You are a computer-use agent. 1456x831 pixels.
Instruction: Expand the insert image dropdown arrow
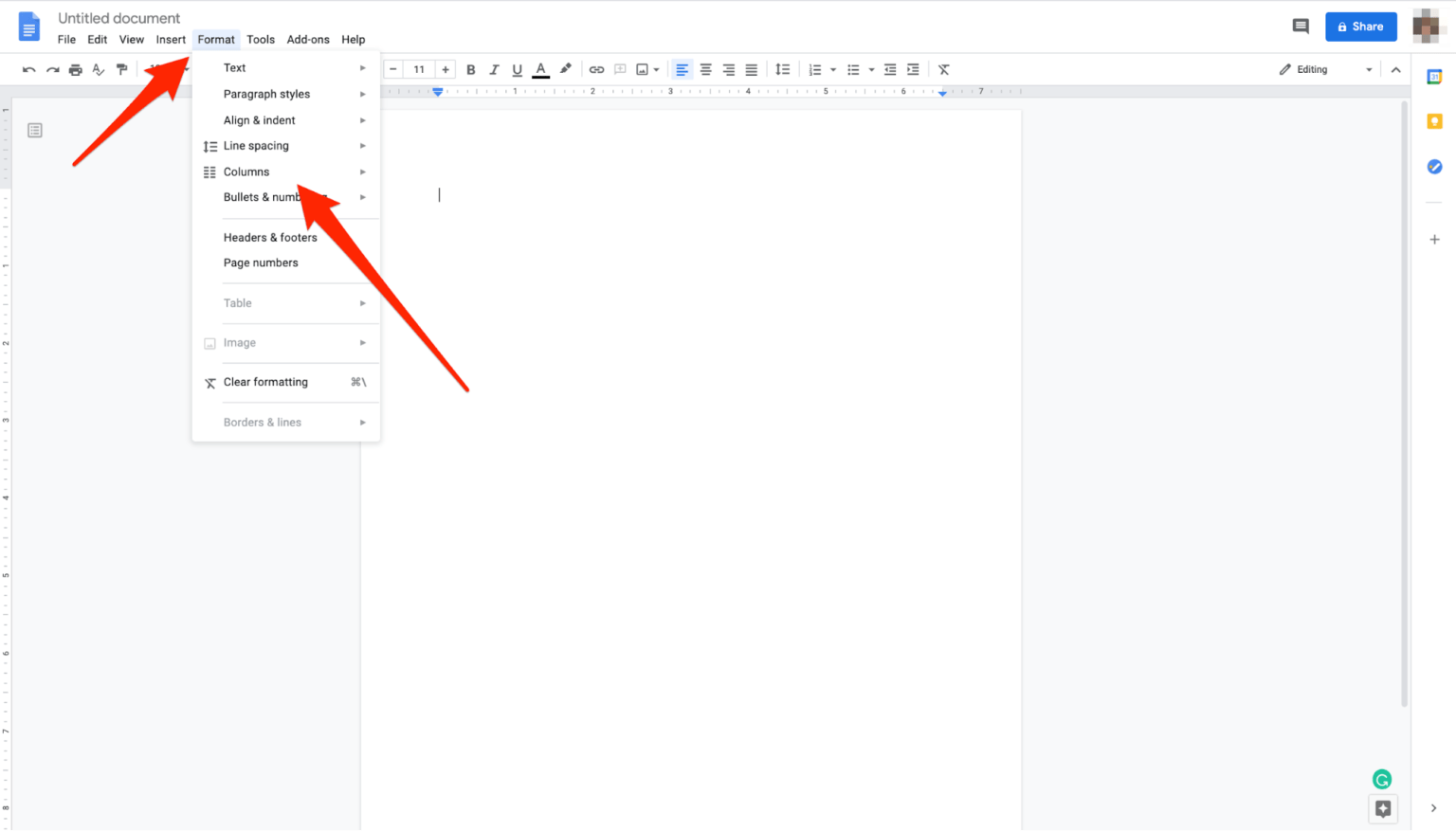pyautogui.click(x=658, y=68)
